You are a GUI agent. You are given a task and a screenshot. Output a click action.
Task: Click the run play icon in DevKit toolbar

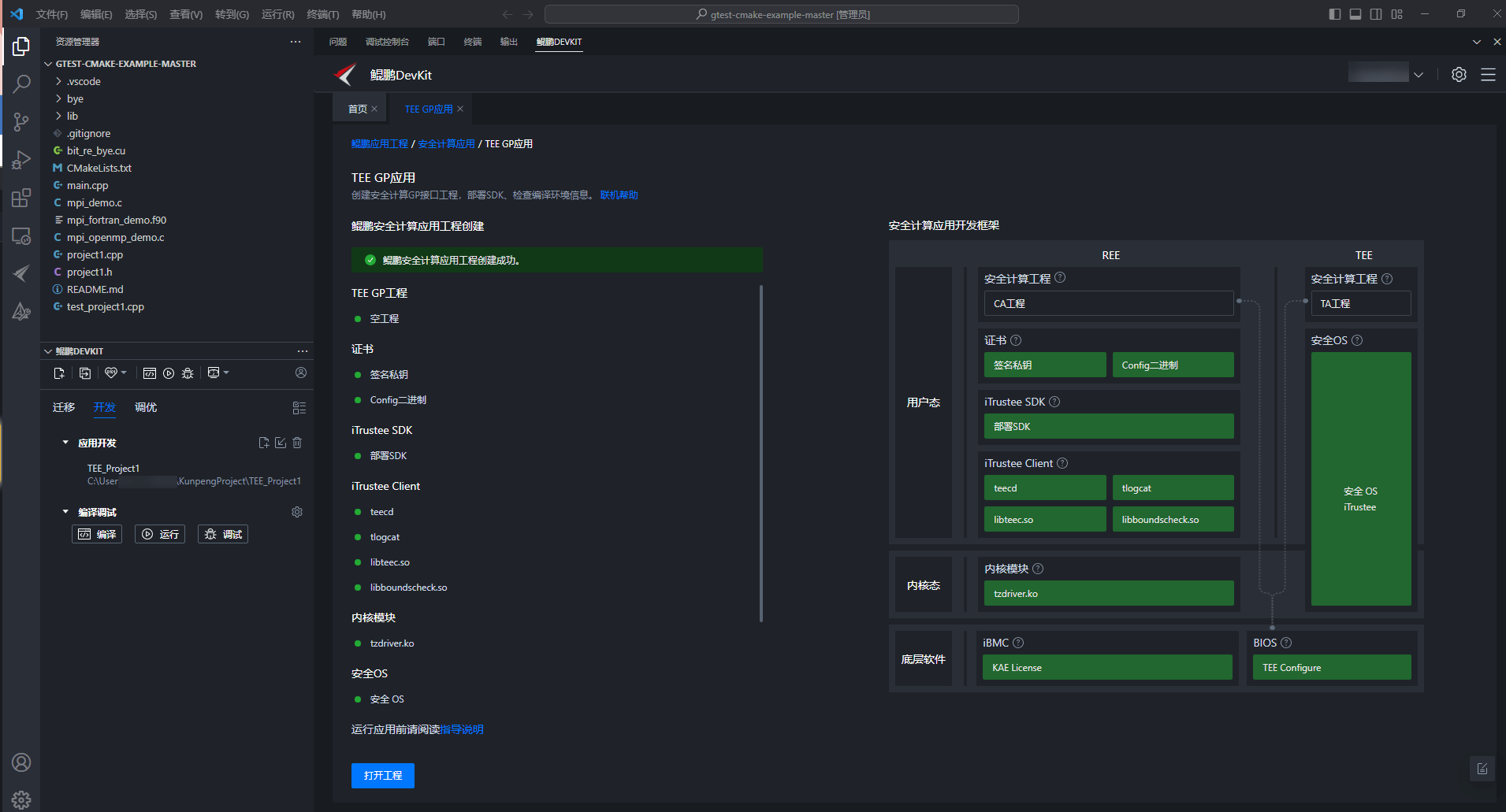coord(169,373)
